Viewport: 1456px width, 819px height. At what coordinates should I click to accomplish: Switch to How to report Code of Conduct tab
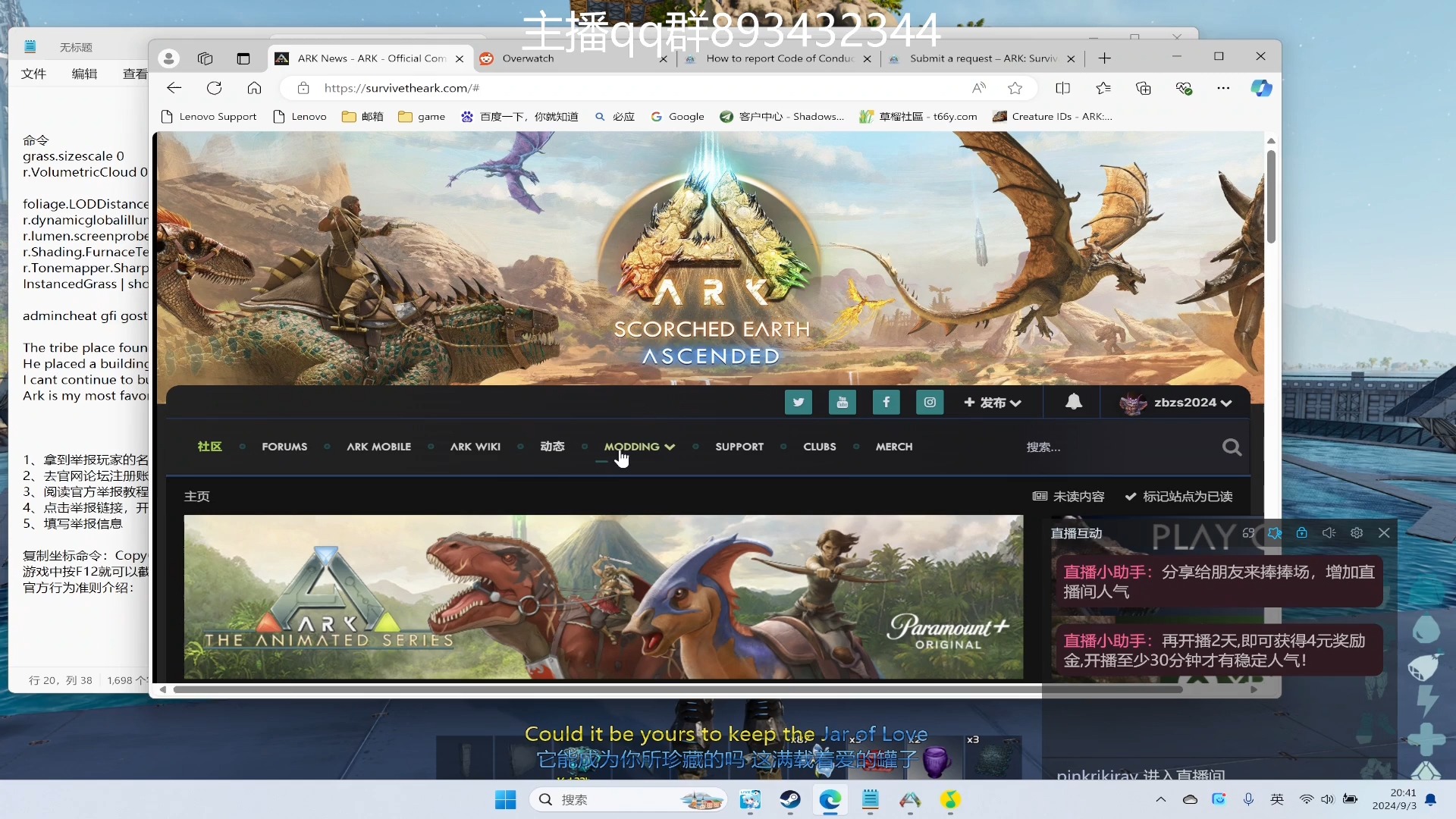pyautogui.click(x=778, y=58)
